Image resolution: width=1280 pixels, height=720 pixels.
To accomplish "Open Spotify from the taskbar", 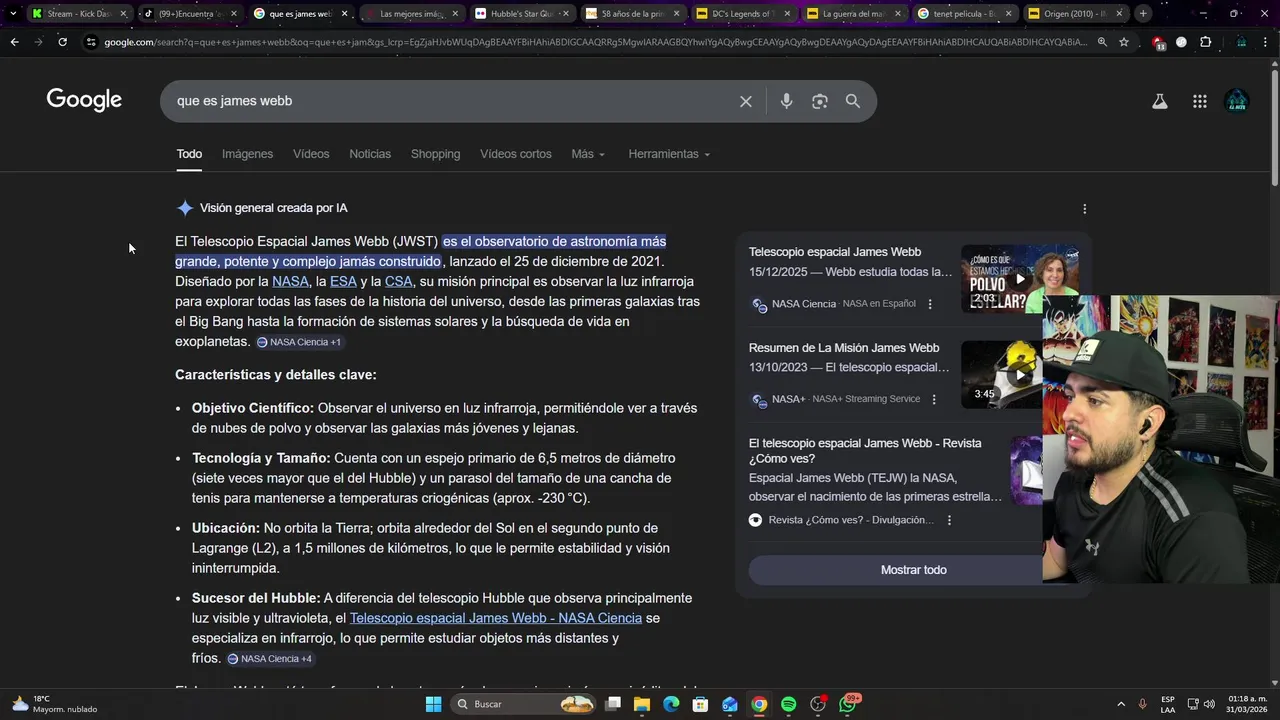I will pos(788,704).
